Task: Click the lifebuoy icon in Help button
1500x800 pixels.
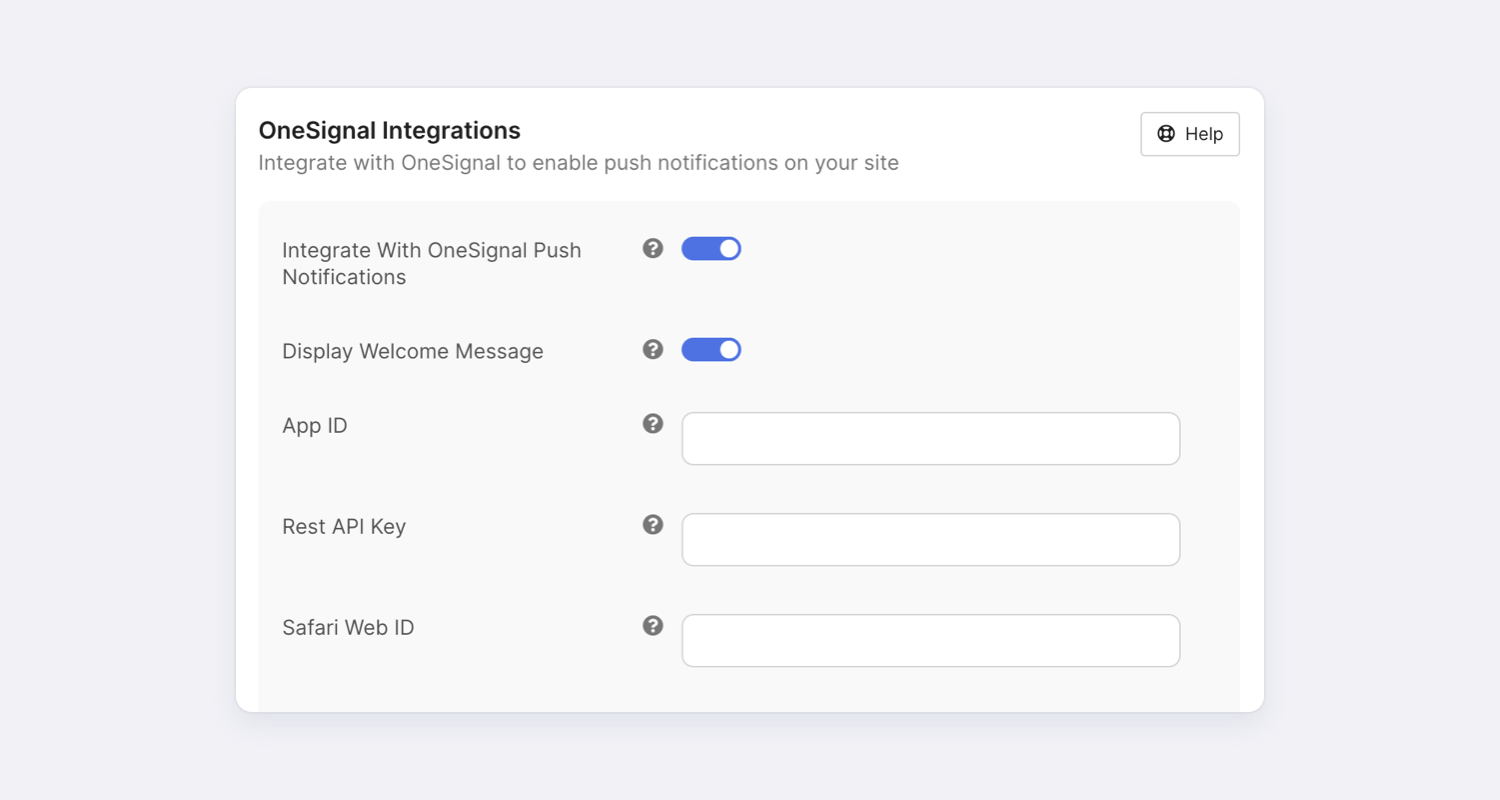Action: click(x=1166, y=134)
